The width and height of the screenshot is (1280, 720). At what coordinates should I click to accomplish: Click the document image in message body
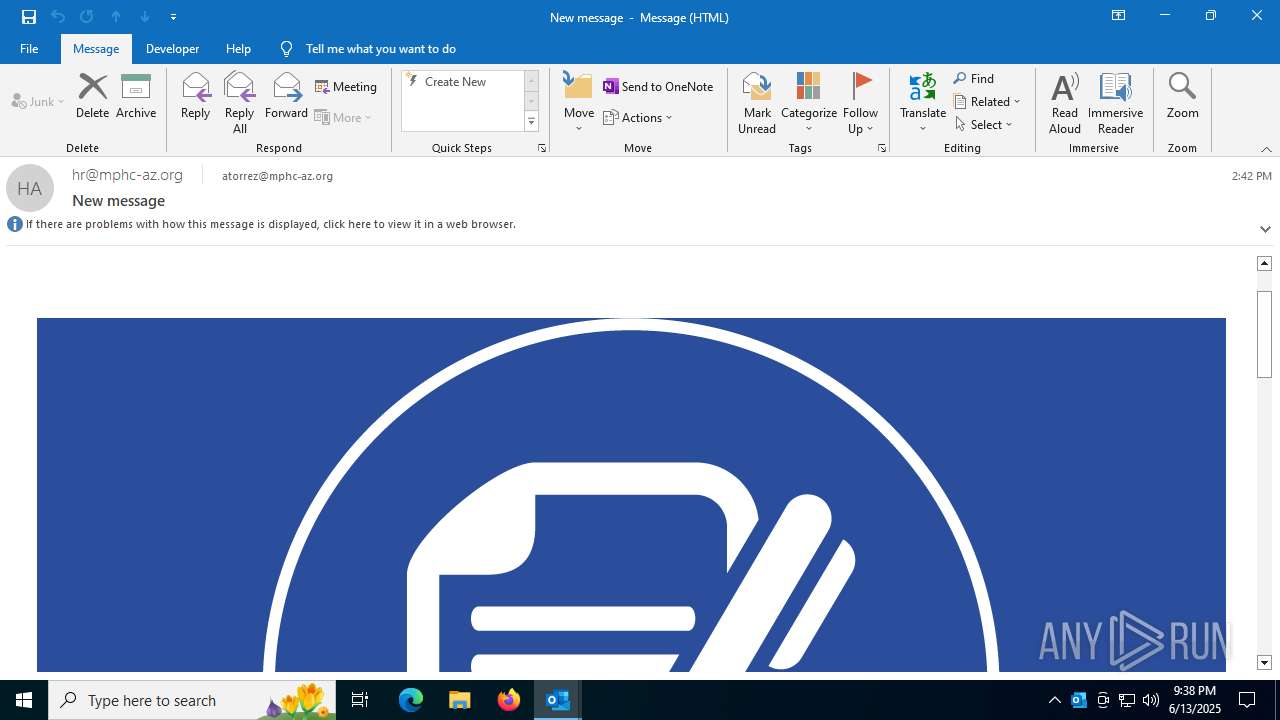(631, 495)
